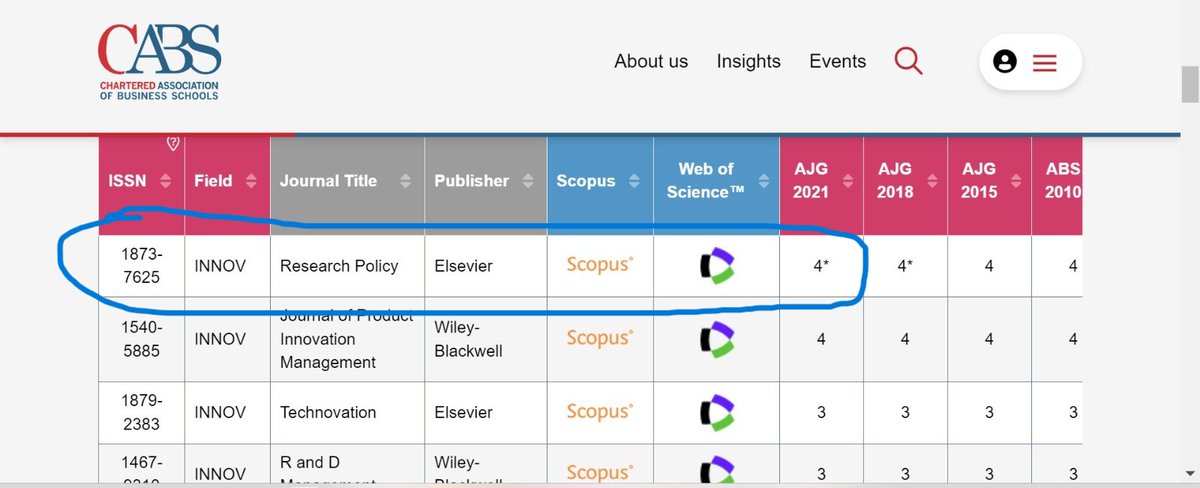Select Journal of Product Innovation Management title
This screenshot has width=1200, height=488.
[346, 338]
